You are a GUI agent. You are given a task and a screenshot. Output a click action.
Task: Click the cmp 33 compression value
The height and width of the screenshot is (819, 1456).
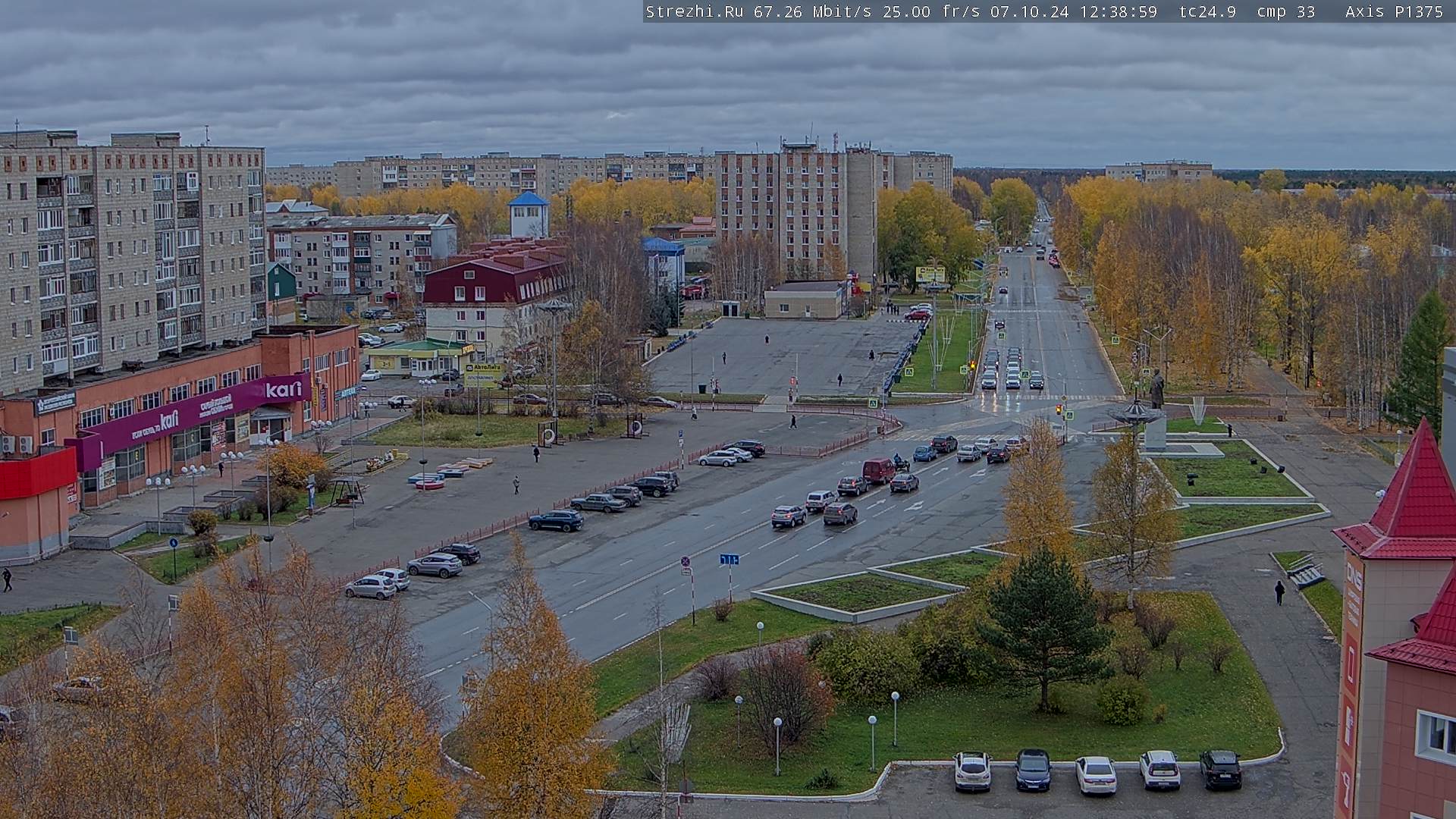[x=1285, y=11]
